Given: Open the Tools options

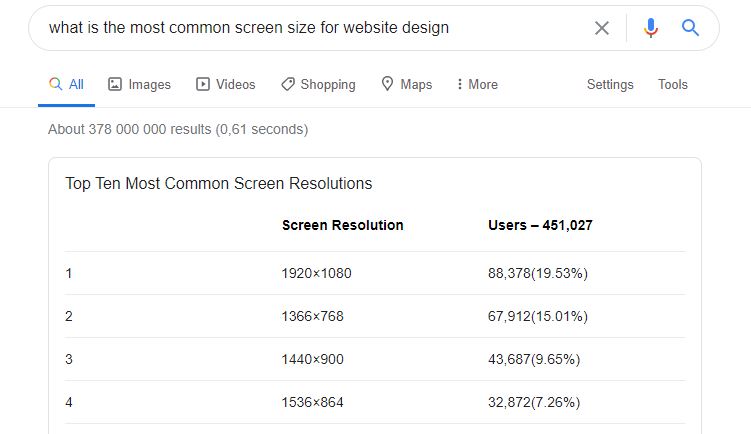Looking at the screenshot, I should 672,84.
